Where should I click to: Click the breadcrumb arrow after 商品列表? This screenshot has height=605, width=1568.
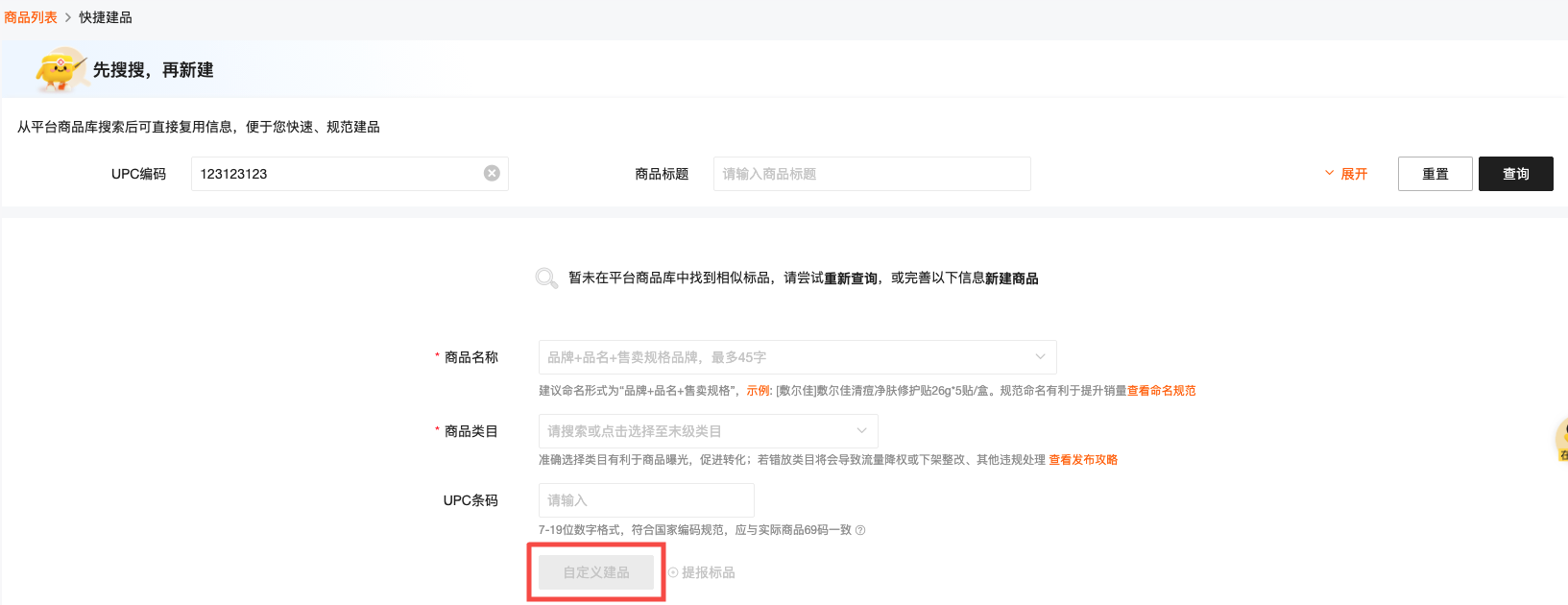[x=68, y=17]
